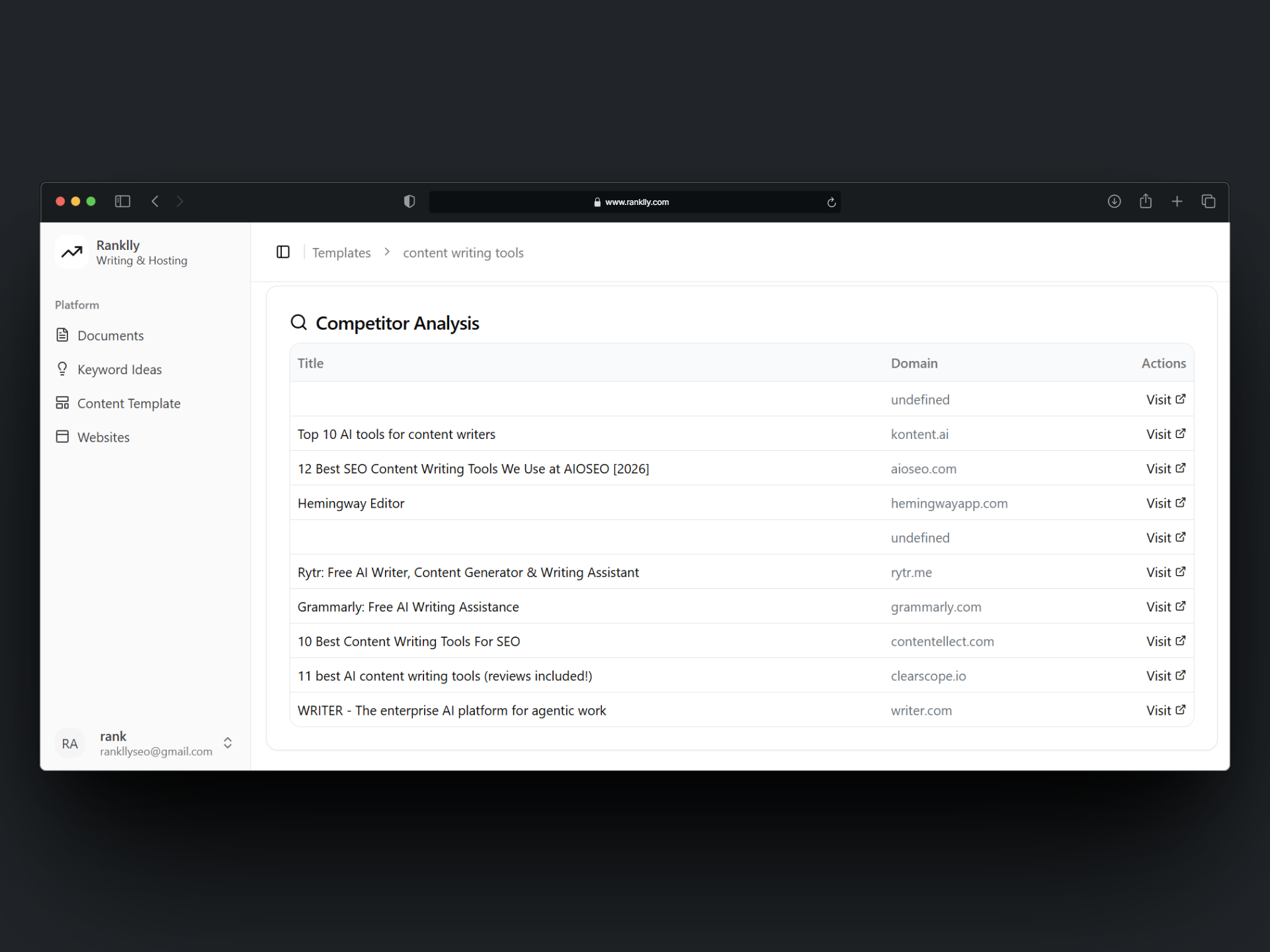Image resolution: width=1270 pixels, height=952 pixels.
Task: Click the breadcrumb chevron after Templates
Action: point(386,252)
